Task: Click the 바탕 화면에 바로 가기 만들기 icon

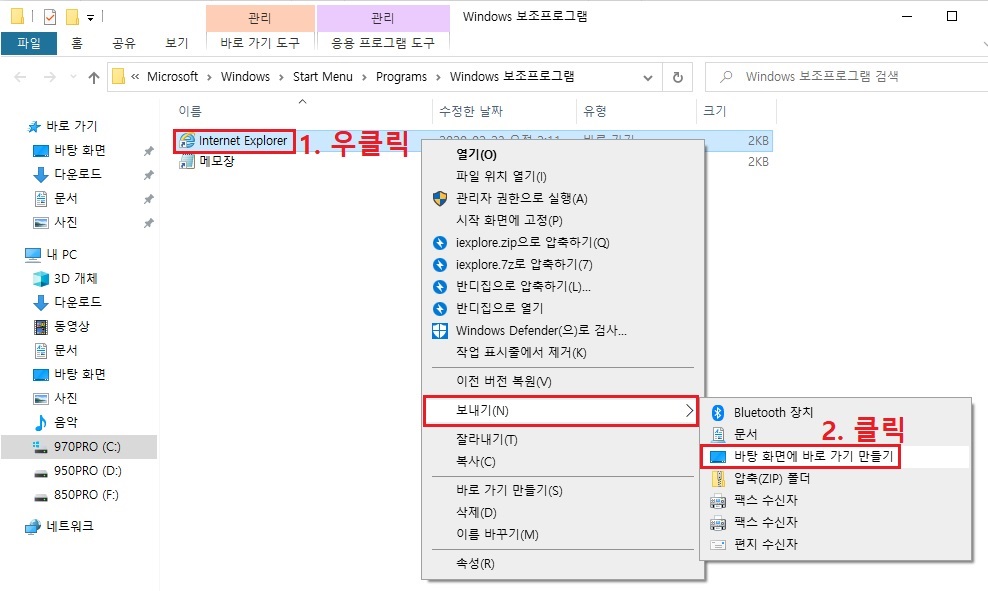Action: (x=718, y=456)
